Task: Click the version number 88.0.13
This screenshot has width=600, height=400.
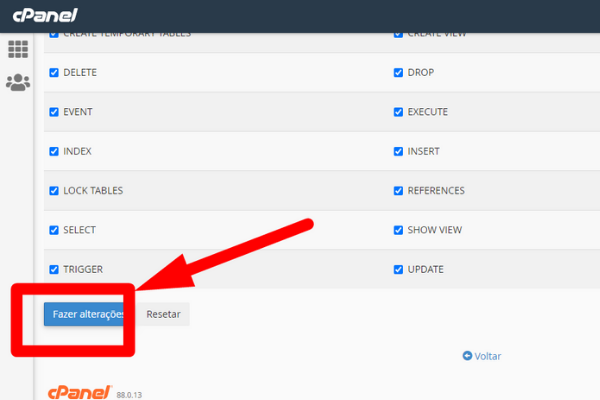Action: (129, 395)
